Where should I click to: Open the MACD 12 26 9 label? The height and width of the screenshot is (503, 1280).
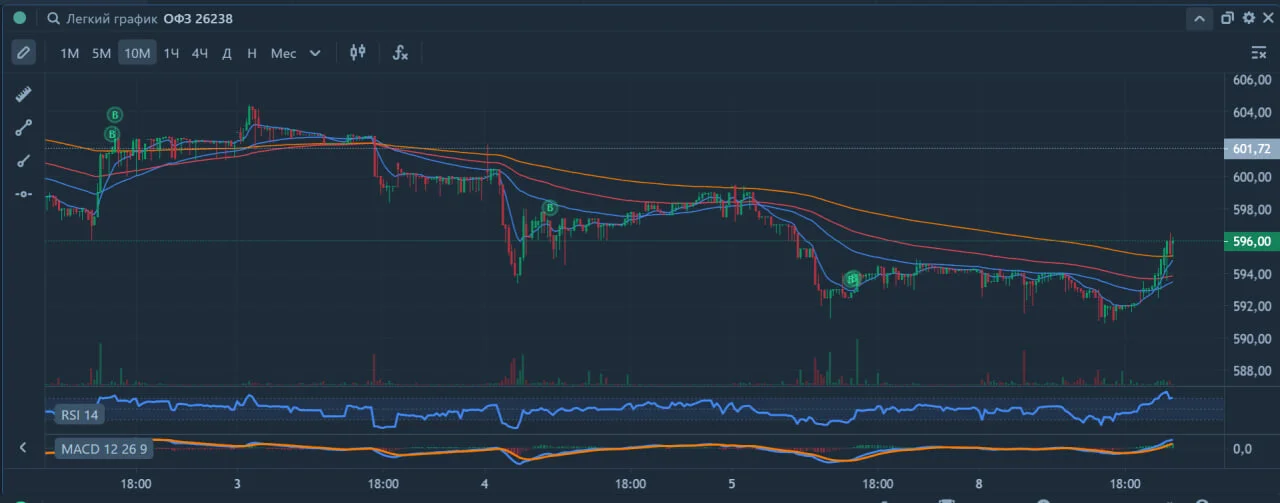pyautogui.click(x=104, y=448)
